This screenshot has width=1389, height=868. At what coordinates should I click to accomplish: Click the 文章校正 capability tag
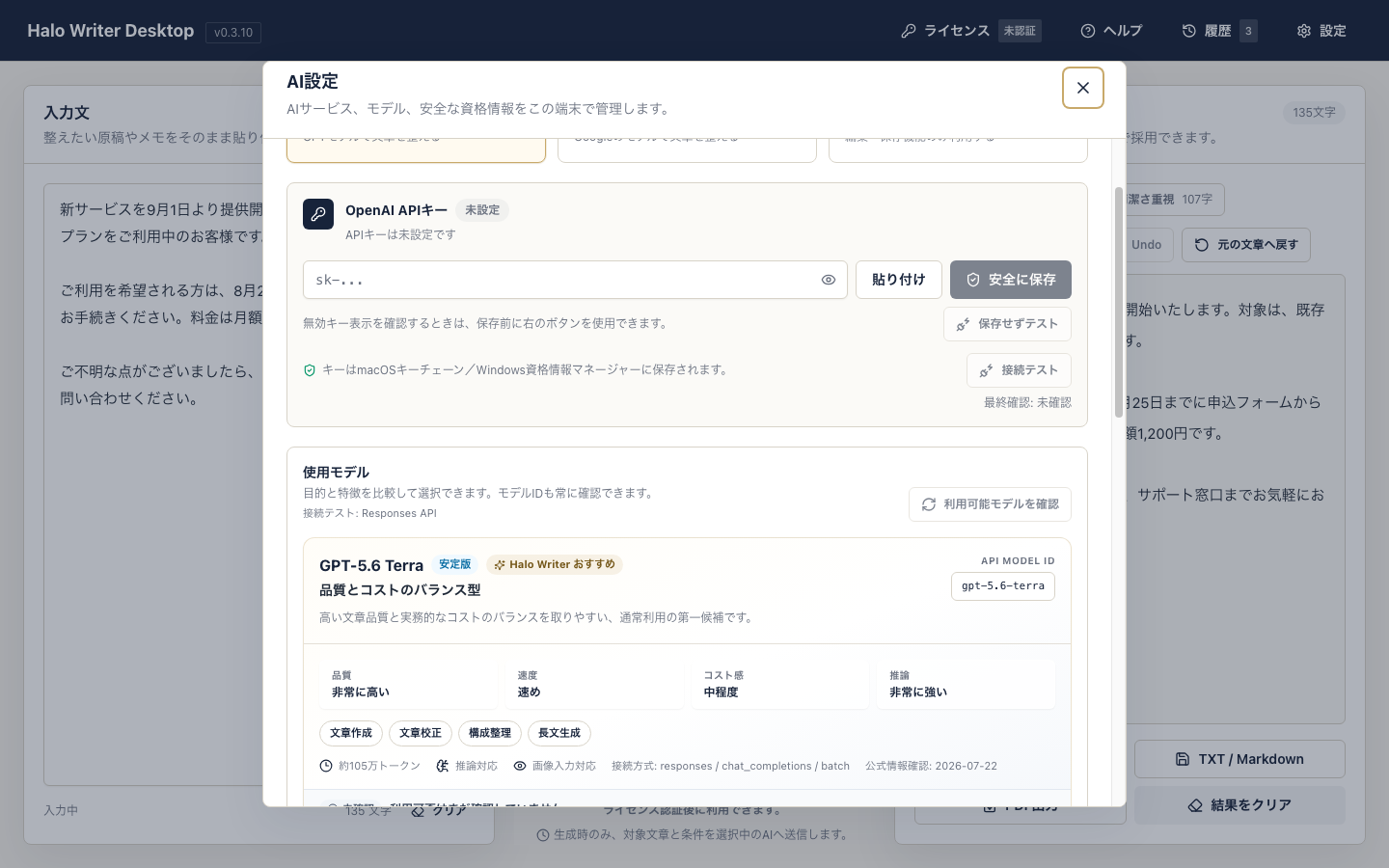click(421, 733)
